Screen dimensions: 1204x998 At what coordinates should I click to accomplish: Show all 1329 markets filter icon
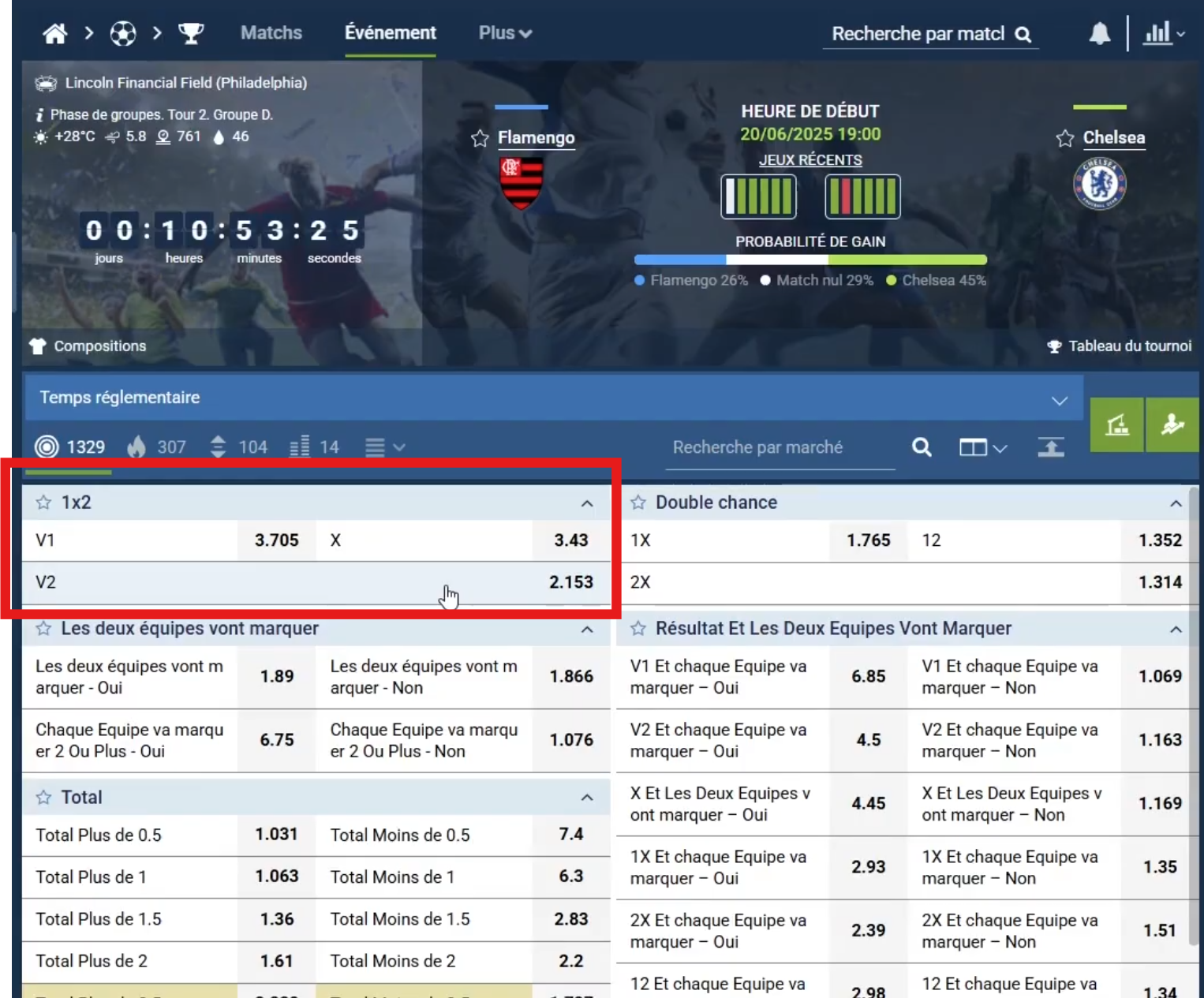pyautogui.click(x=47, y=447)
